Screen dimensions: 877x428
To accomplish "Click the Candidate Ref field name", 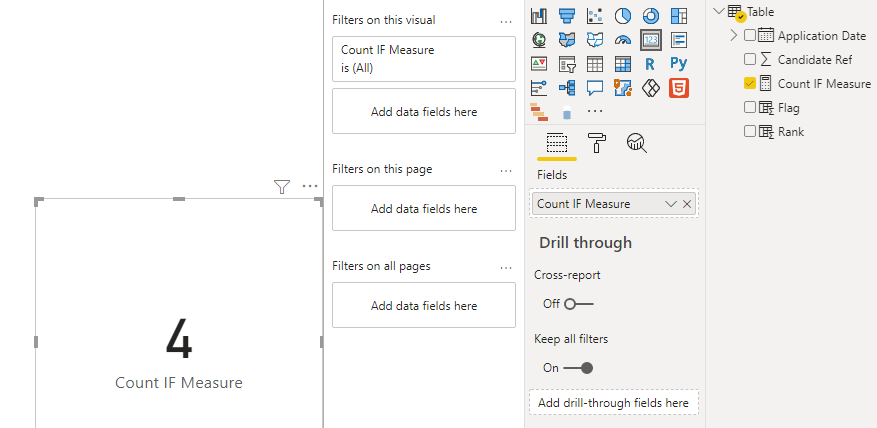I will (x=815, y=59).
